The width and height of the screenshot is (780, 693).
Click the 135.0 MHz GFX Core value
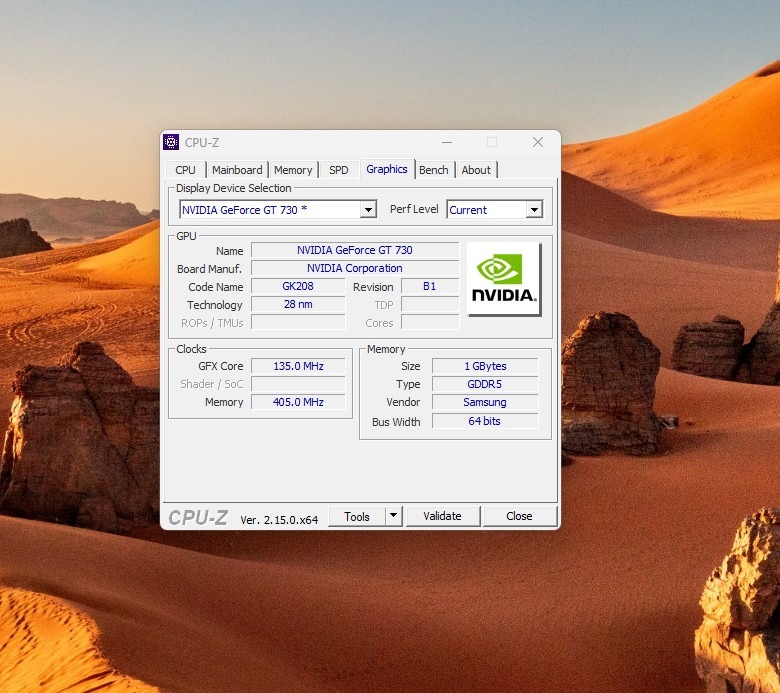point(298,366)
